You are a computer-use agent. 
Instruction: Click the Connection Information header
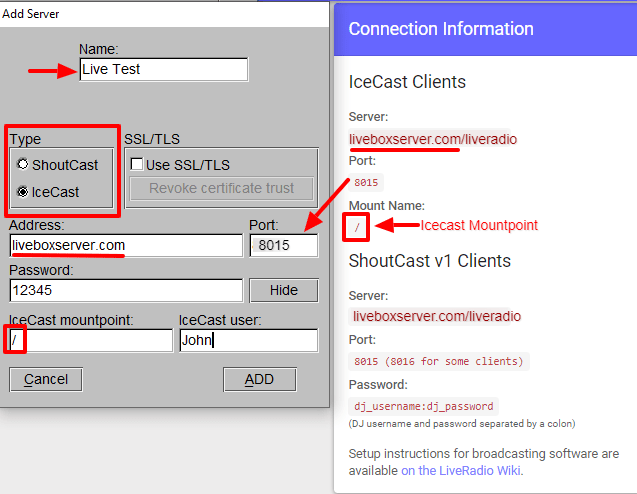pyautogui.click(x=441, y=29)
